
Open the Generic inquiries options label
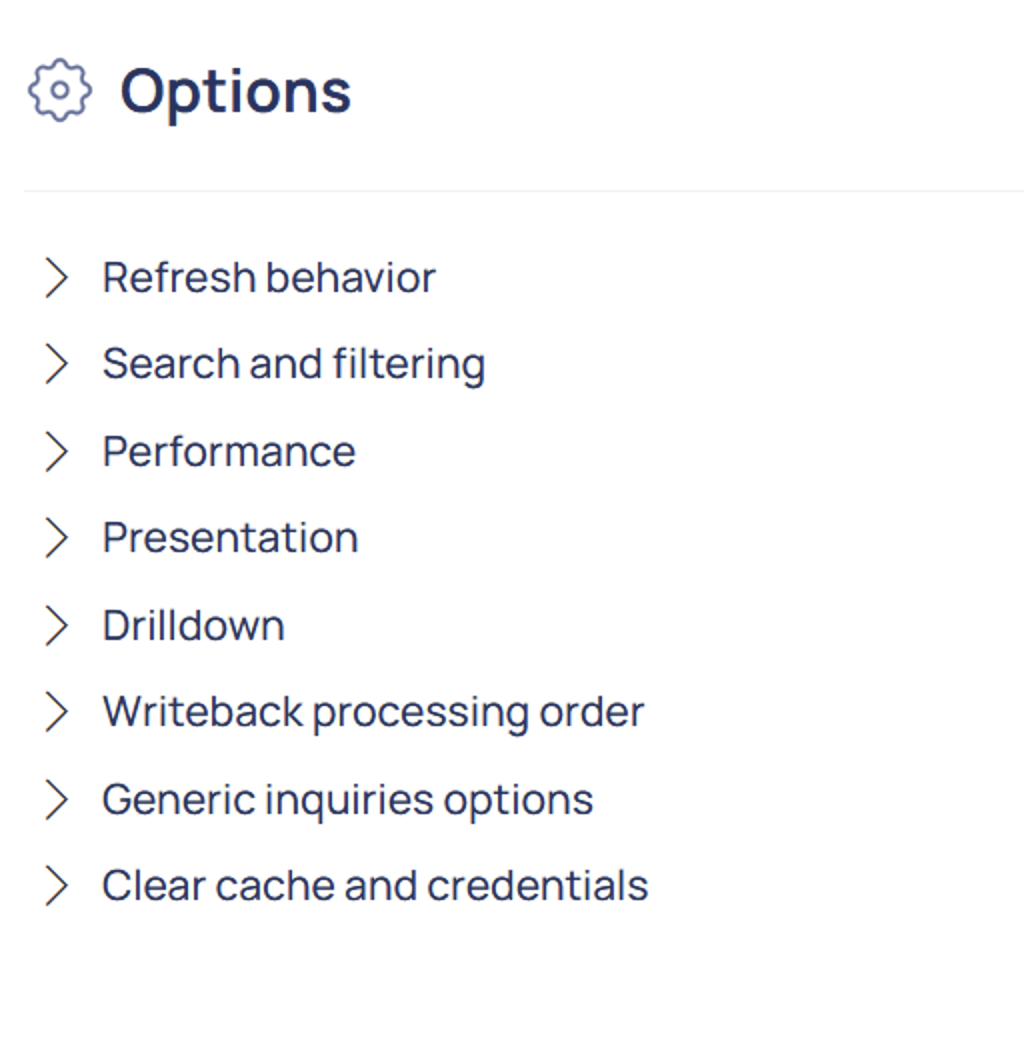(347, 800)
